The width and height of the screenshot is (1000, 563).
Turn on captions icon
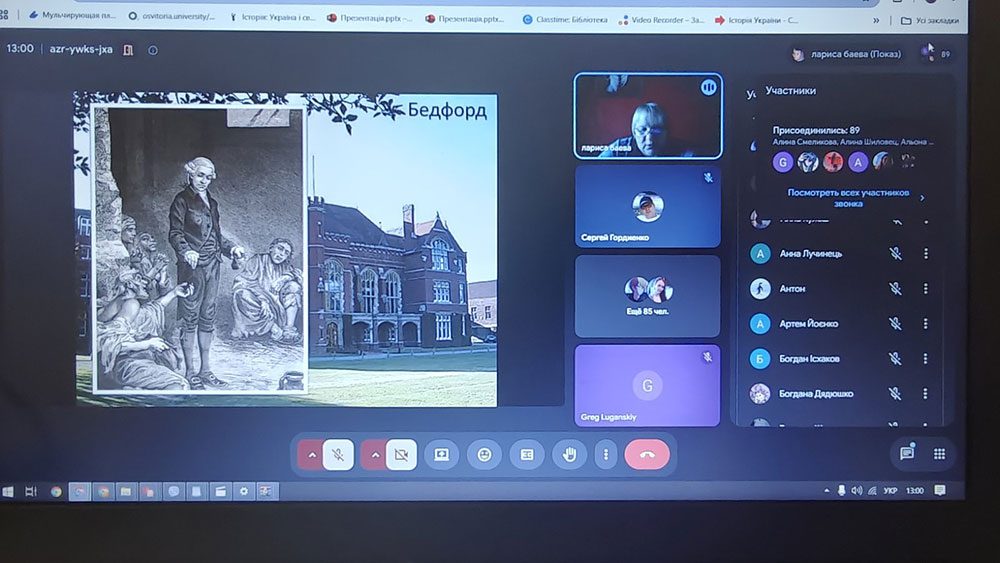(x=527, y=455)
